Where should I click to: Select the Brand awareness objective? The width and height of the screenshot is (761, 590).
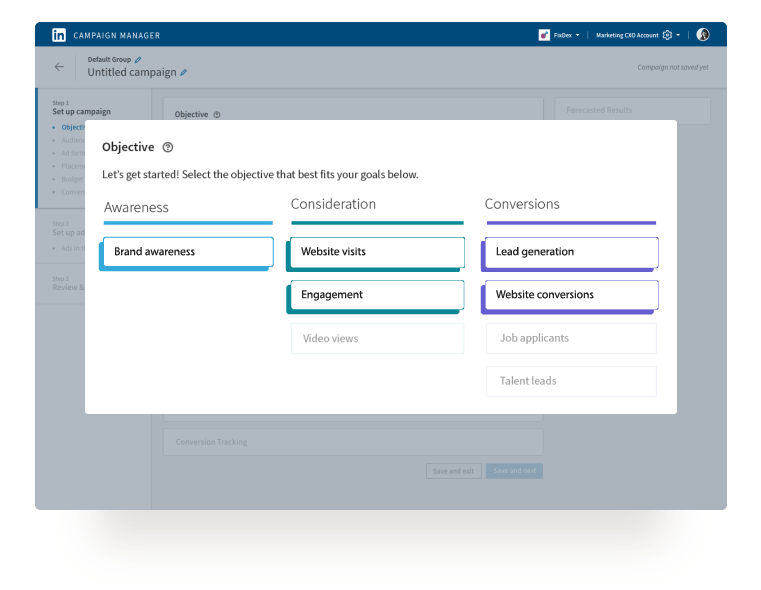pos(187,252)
